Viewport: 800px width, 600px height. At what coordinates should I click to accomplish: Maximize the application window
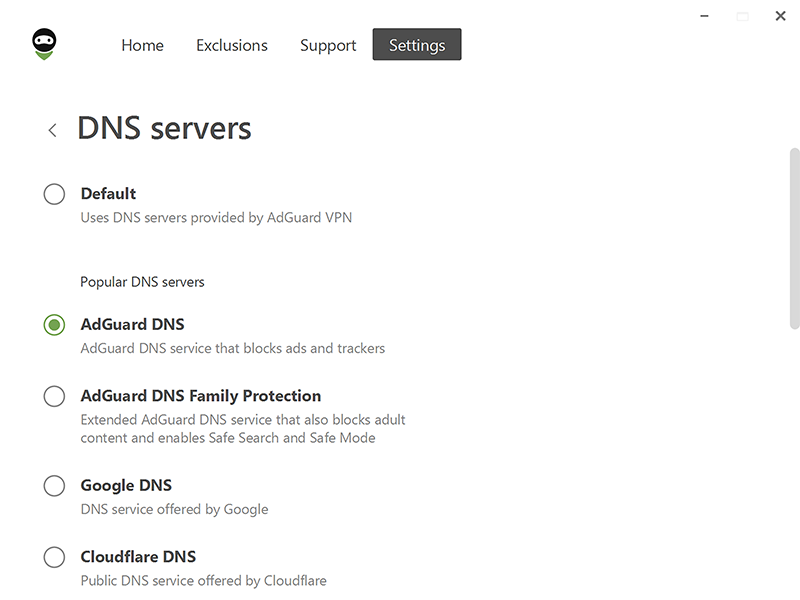click(742, 17)
